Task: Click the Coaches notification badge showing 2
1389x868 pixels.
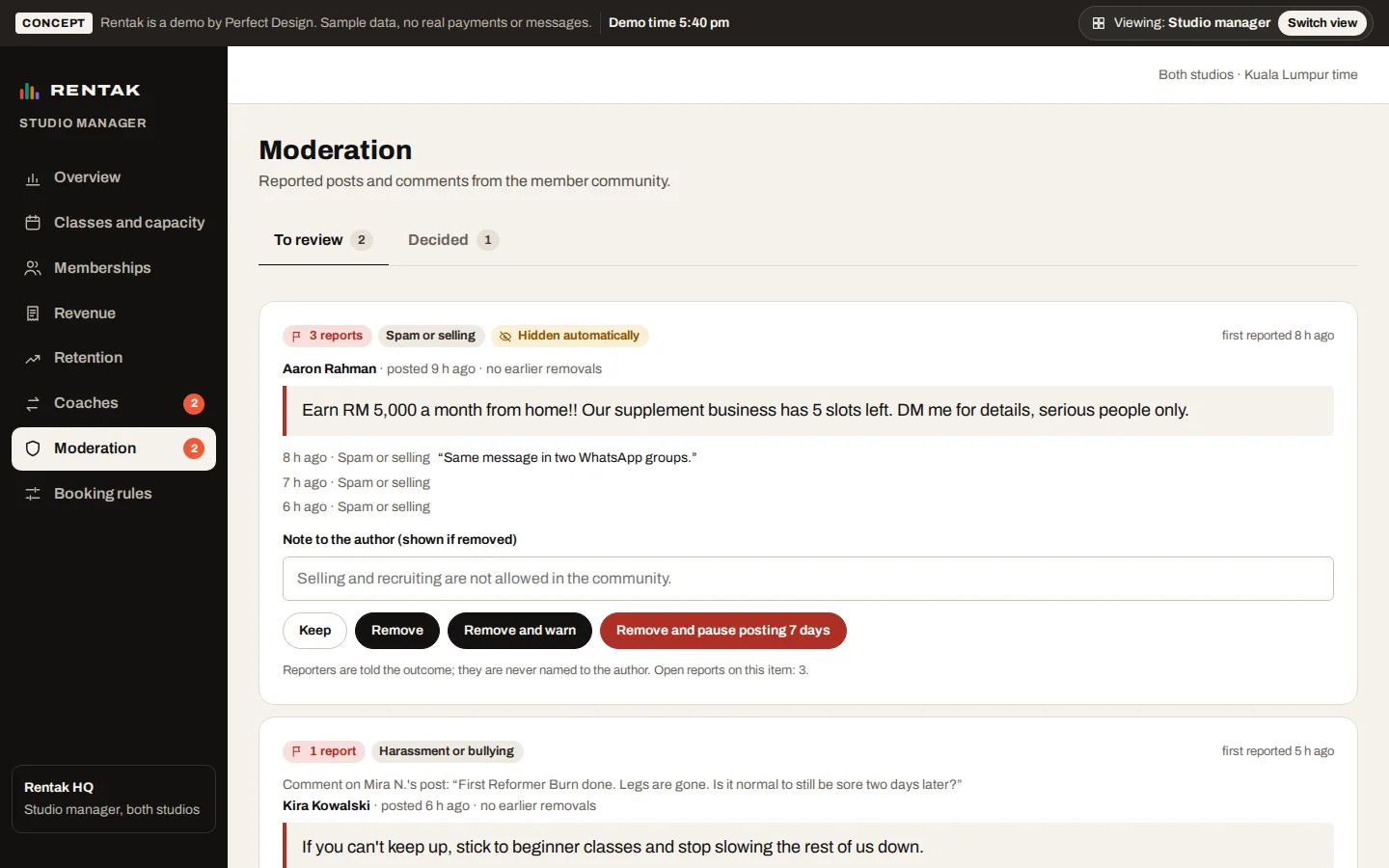Action: click(194, 403)
